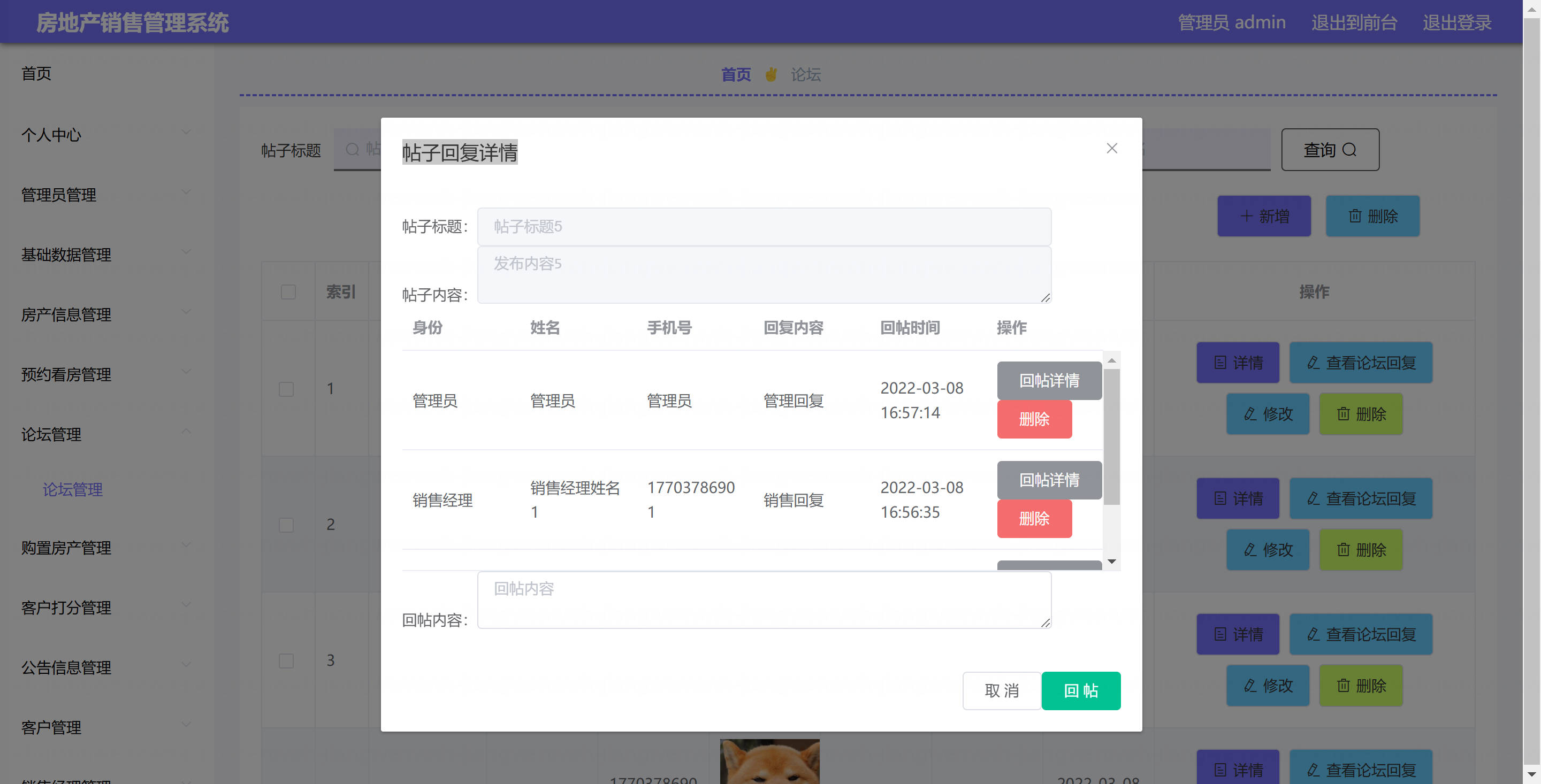Delete the 管理员 reply with red 删除
The image size is (1541, 784).
(x=1034, y=419)
